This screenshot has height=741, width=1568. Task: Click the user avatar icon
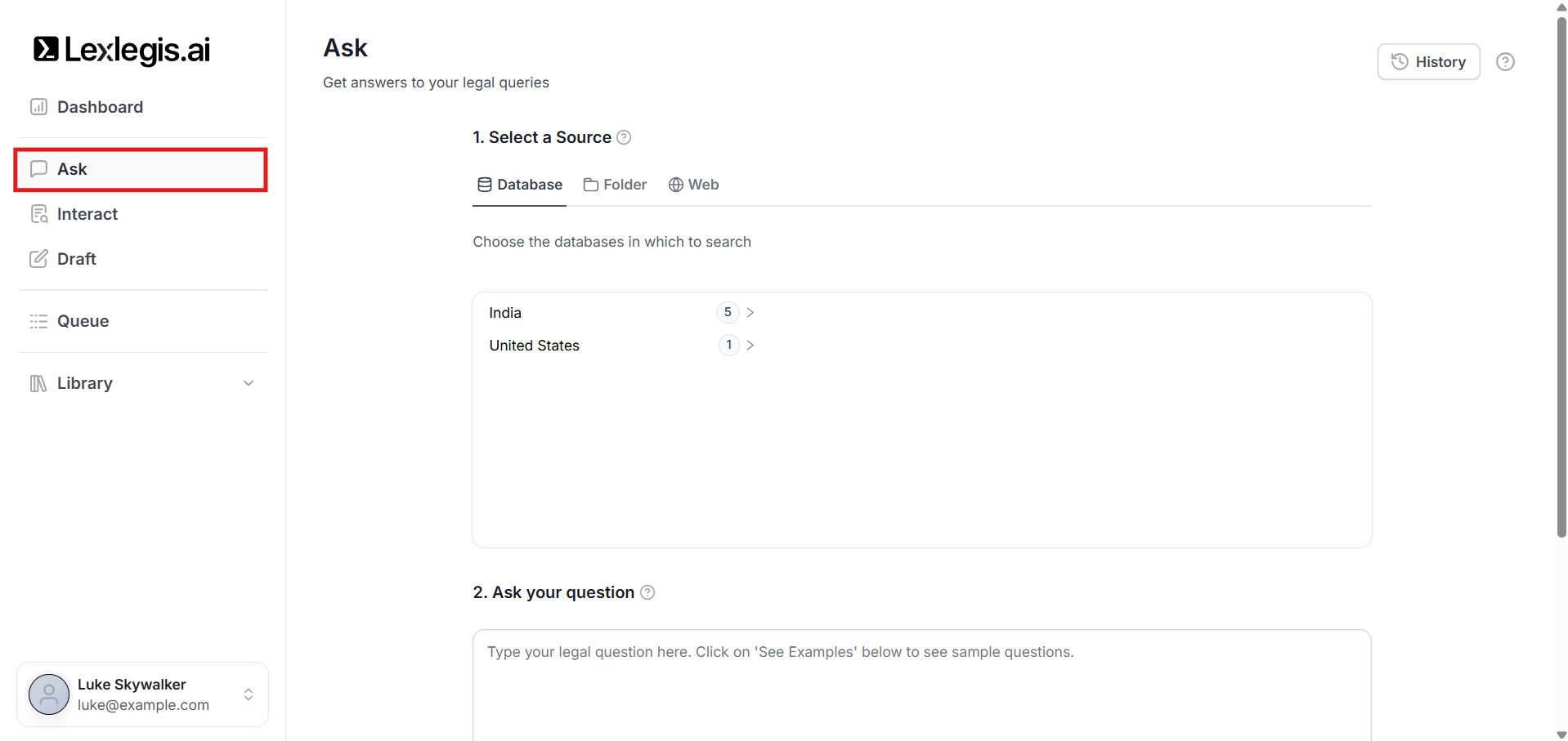pos(49,694)
